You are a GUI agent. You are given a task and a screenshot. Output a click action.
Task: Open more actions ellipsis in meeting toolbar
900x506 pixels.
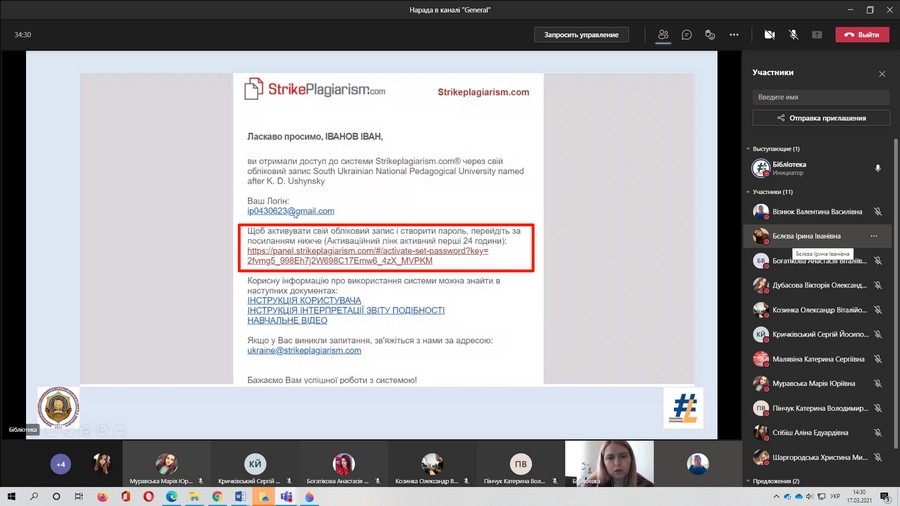tap(734, 35)
